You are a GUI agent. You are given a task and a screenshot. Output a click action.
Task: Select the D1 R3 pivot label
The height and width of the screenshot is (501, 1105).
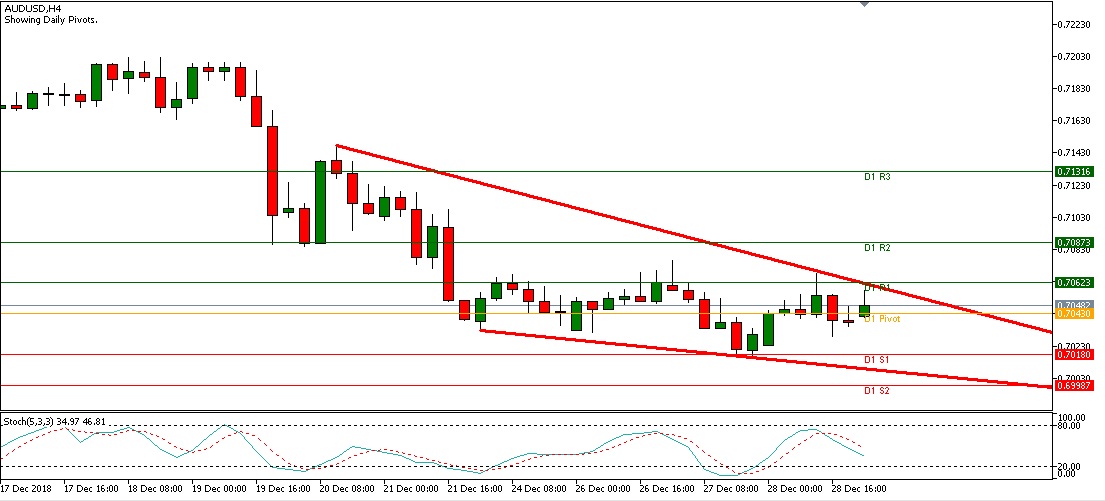[x=877, y=177]
